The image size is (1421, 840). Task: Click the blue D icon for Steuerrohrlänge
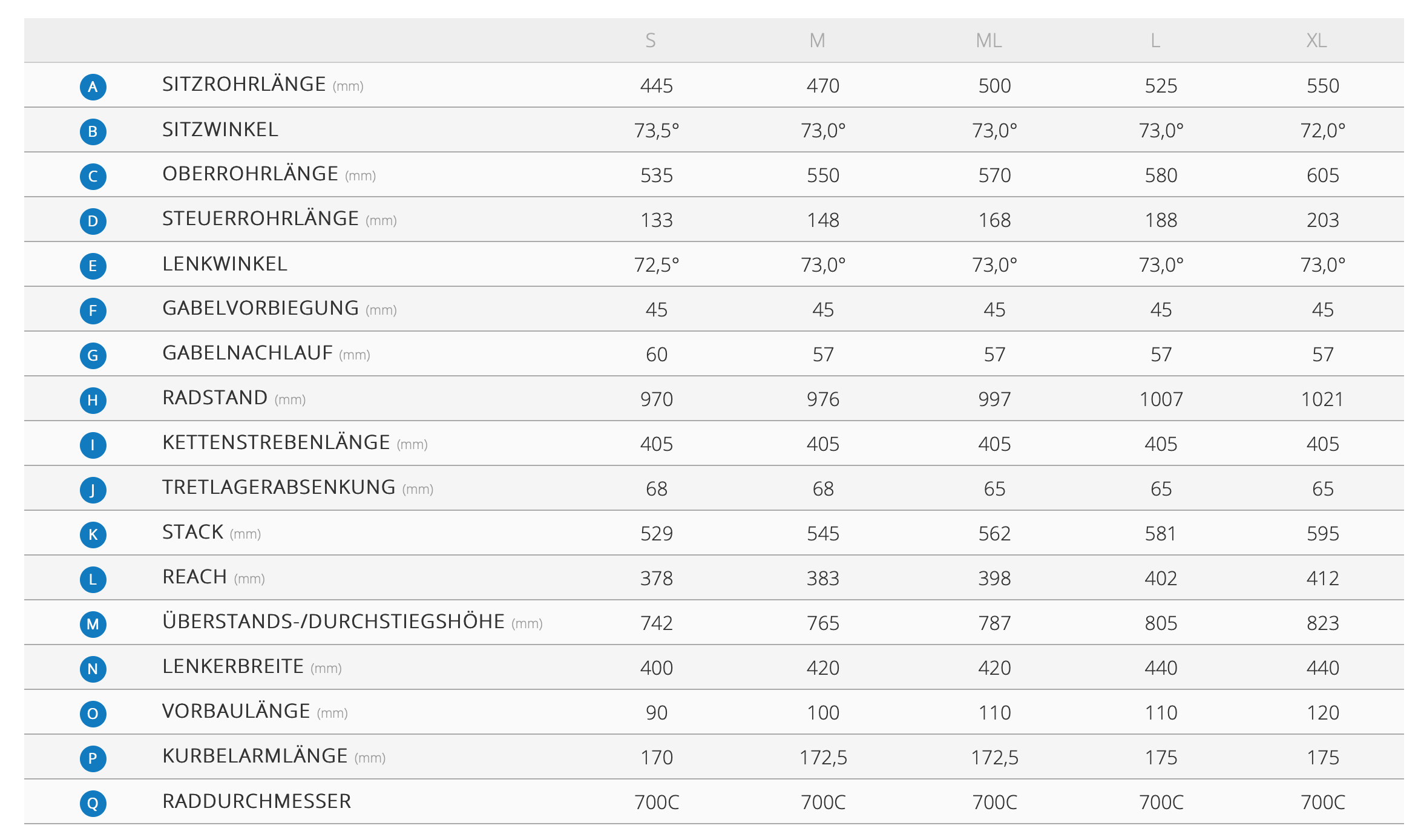tap(93, 221)
